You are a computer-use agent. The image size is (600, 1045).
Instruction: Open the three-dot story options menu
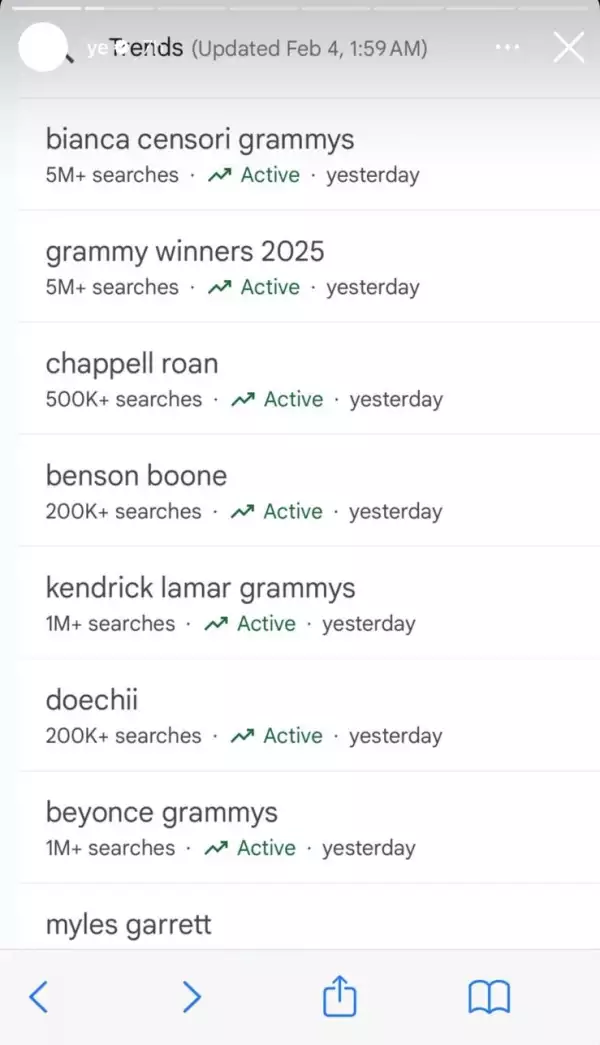[508, 47]
